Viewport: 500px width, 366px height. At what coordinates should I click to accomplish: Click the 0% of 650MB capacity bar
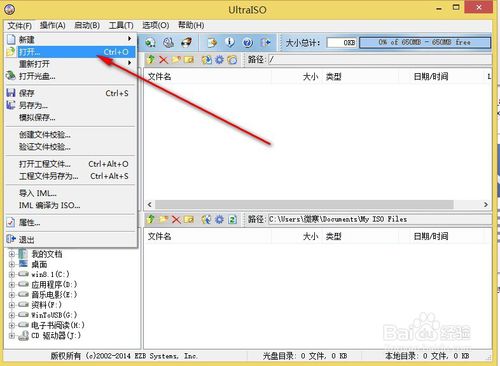click(425, 42)
